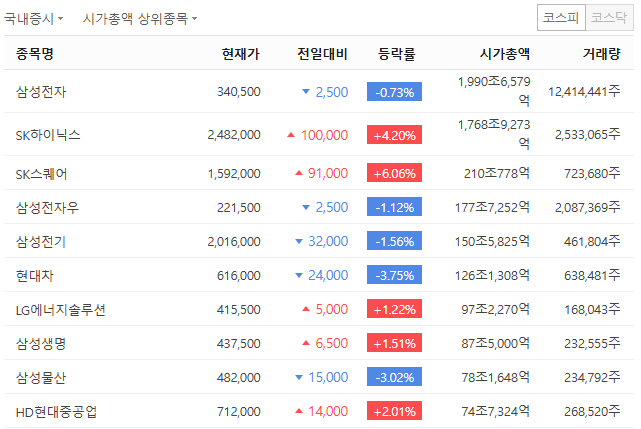Click the 32,000 change value for 삼성전기
The width and height of the screenshot is (641, 429).
pos(328,241)
